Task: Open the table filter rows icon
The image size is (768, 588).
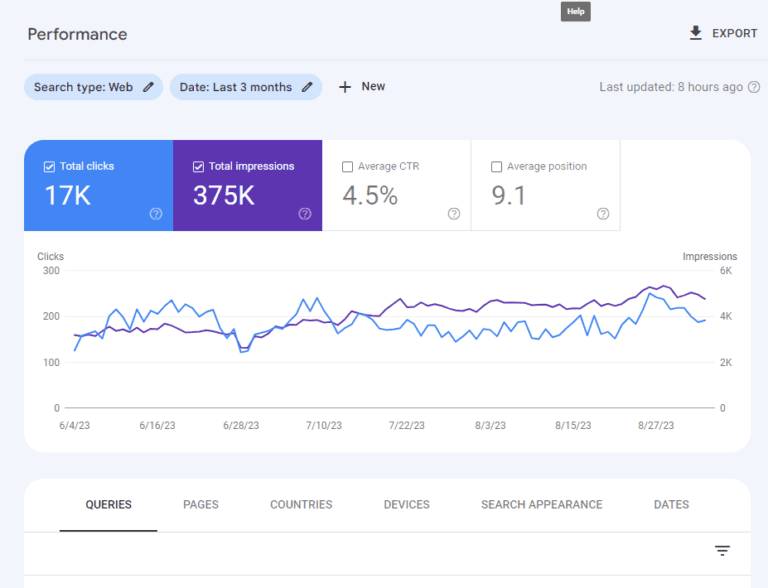Action: click(722, 551)
